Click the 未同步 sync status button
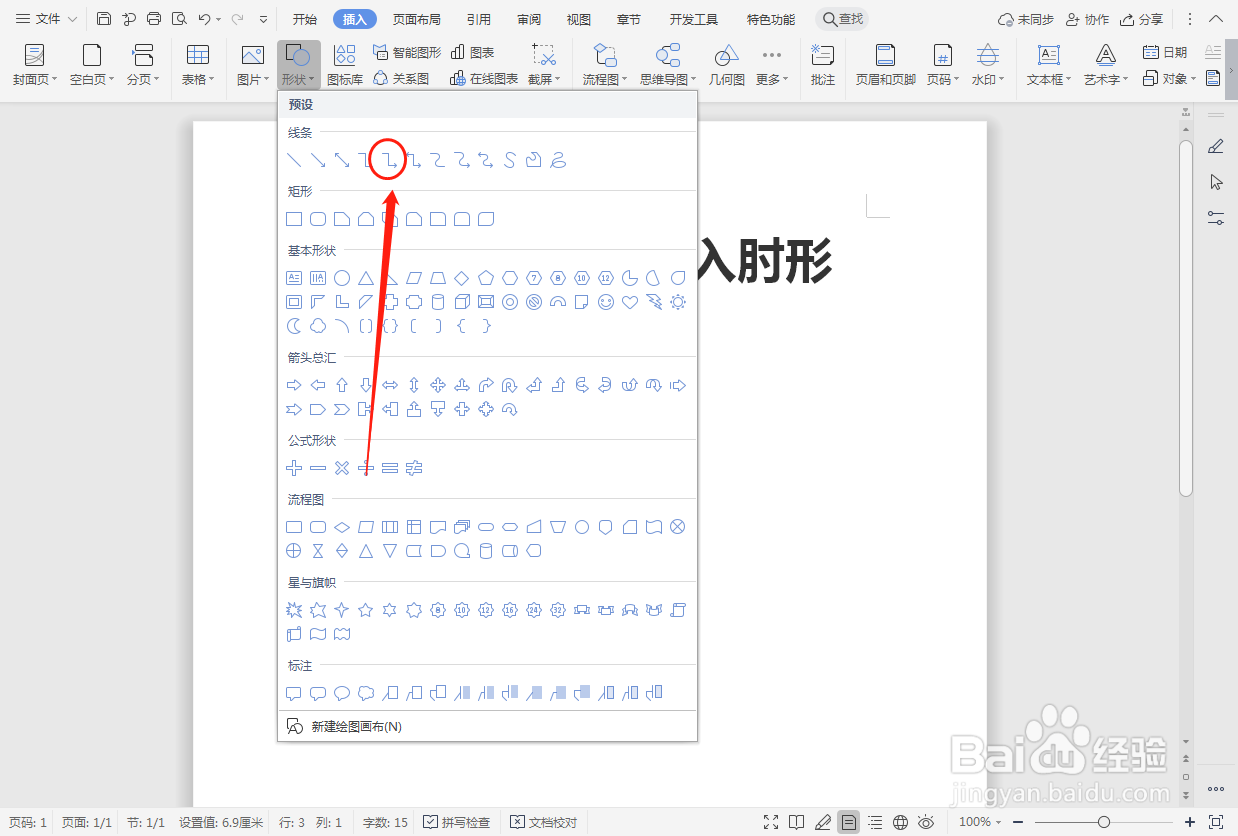This screenshot has width=1238, height=836. 1026,19
